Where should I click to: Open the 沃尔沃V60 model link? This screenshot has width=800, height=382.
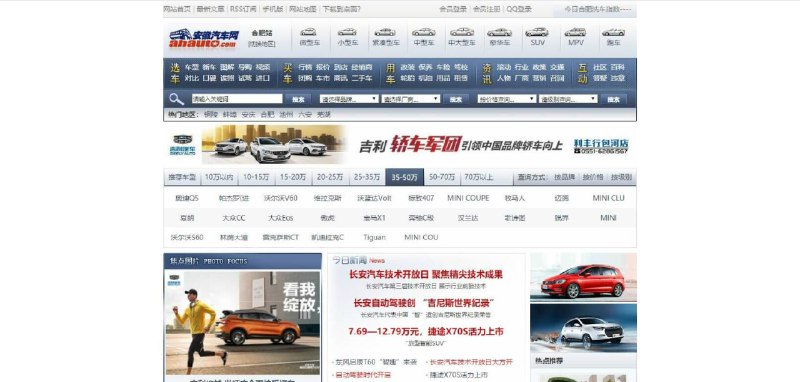281,198
